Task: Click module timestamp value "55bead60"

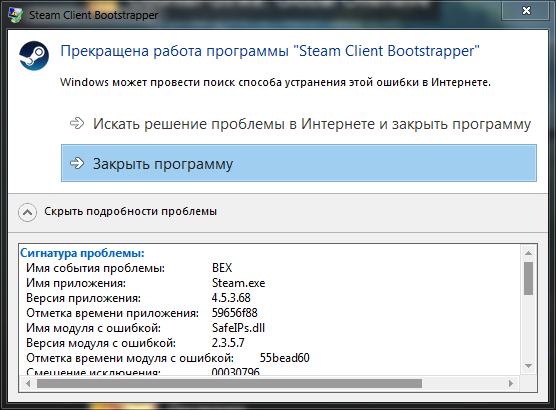Action: point(284,358)
